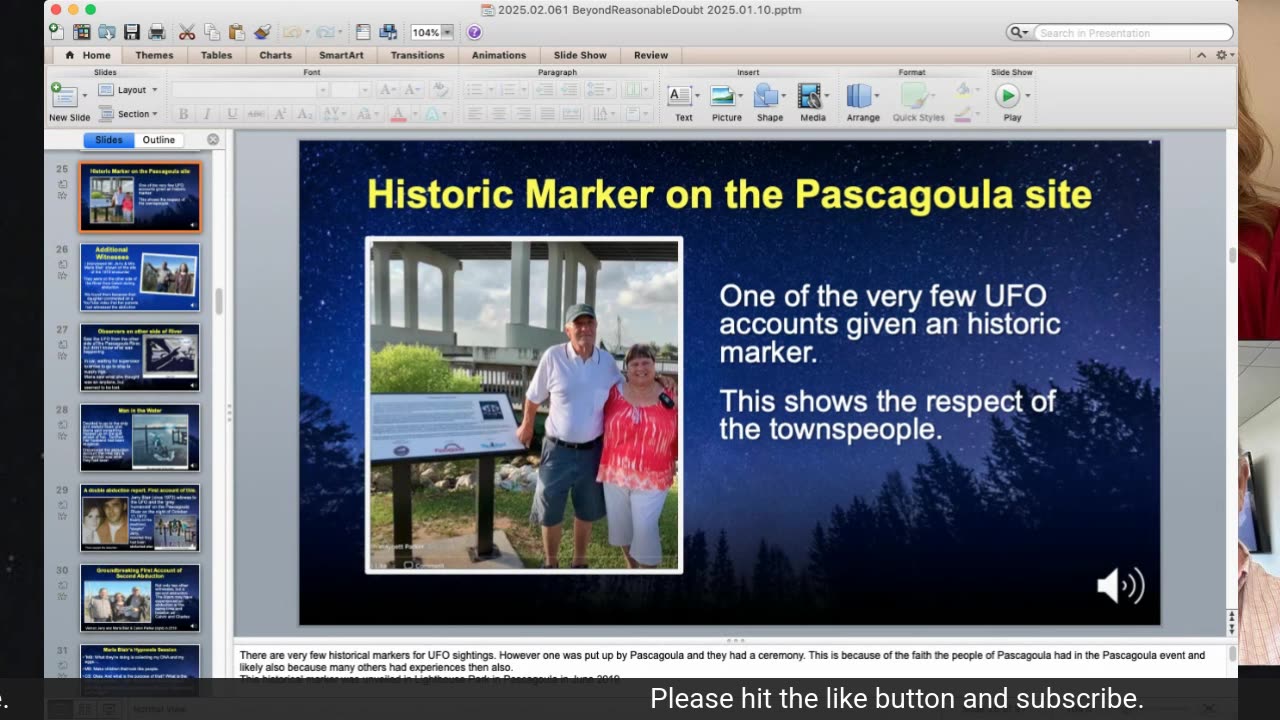Click in Search in Presentation field

(1132, 33)
